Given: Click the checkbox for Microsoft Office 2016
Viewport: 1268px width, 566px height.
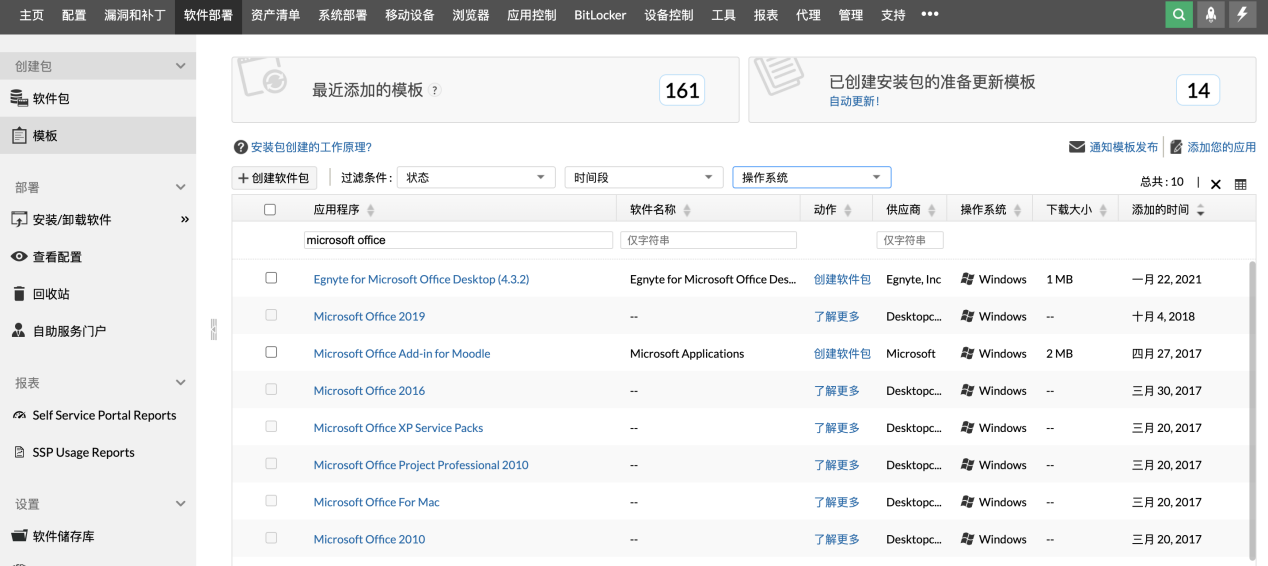Looking at the screenshot, I should pyautogui.click(x=271, y=389).
